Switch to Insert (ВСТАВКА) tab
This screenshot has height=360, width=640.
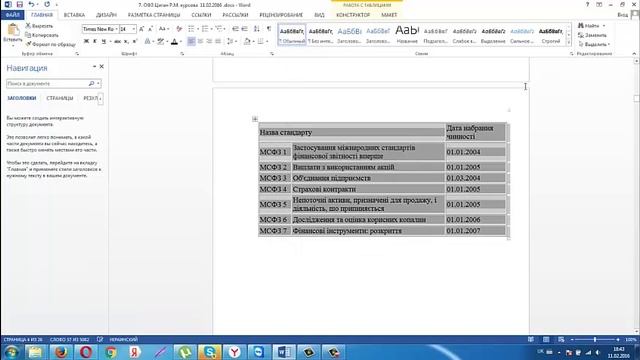[x=74, y=15]
